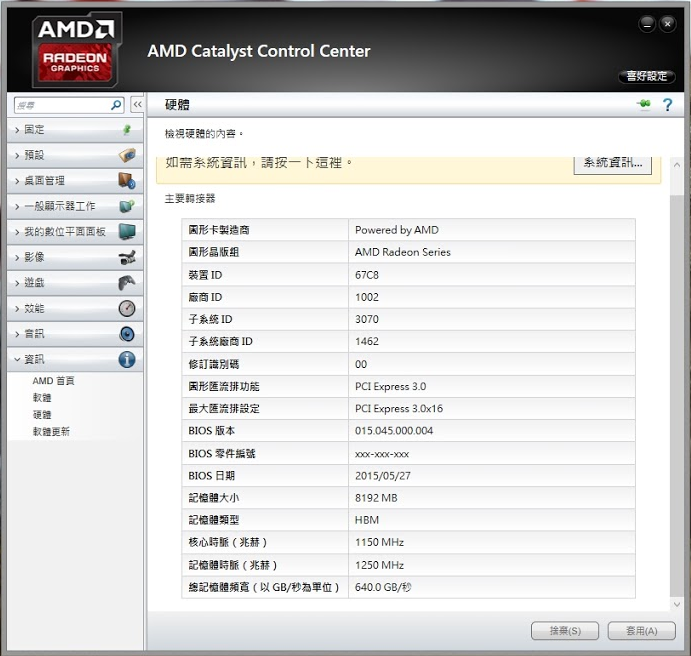This screenshot has width=691, height=656.
Task: Select the subsystem vendor ID '1462'
Action: [367, 341]
